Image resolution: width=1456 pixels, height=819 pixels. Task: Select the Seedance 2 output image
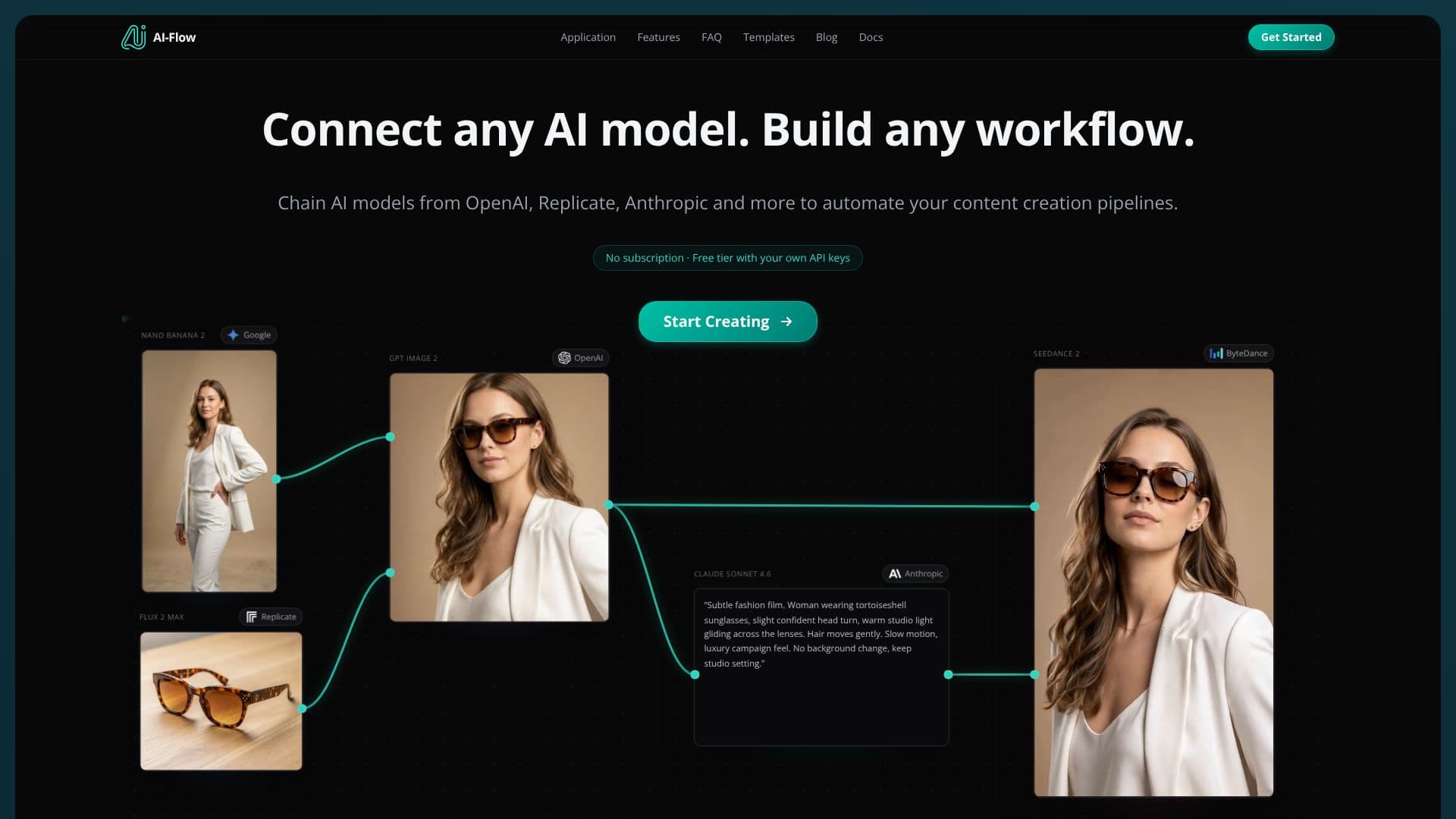(1153, 582)
